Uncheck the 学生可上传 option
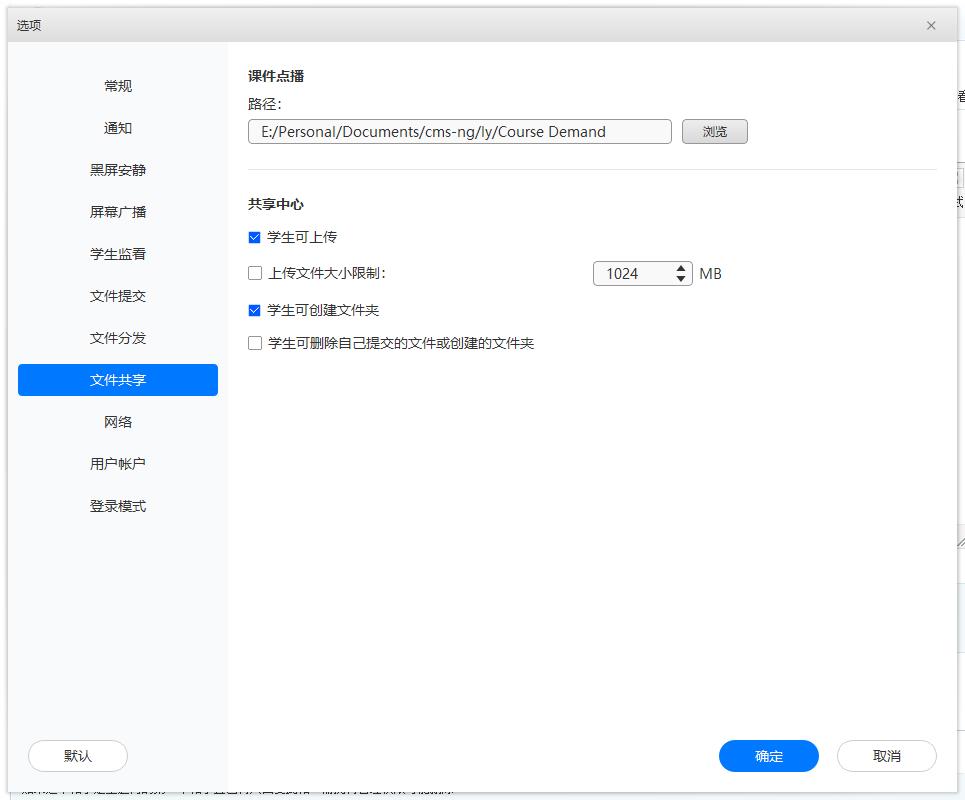 tap(255, 237)
